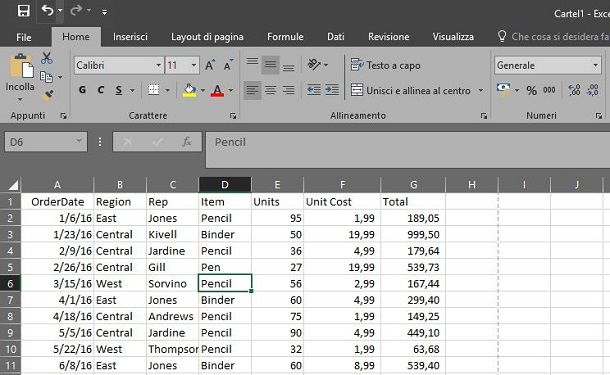Screen dimensions: 610x375
Task: Save the workbook with floppy disk icon
Action: [23, 11]
